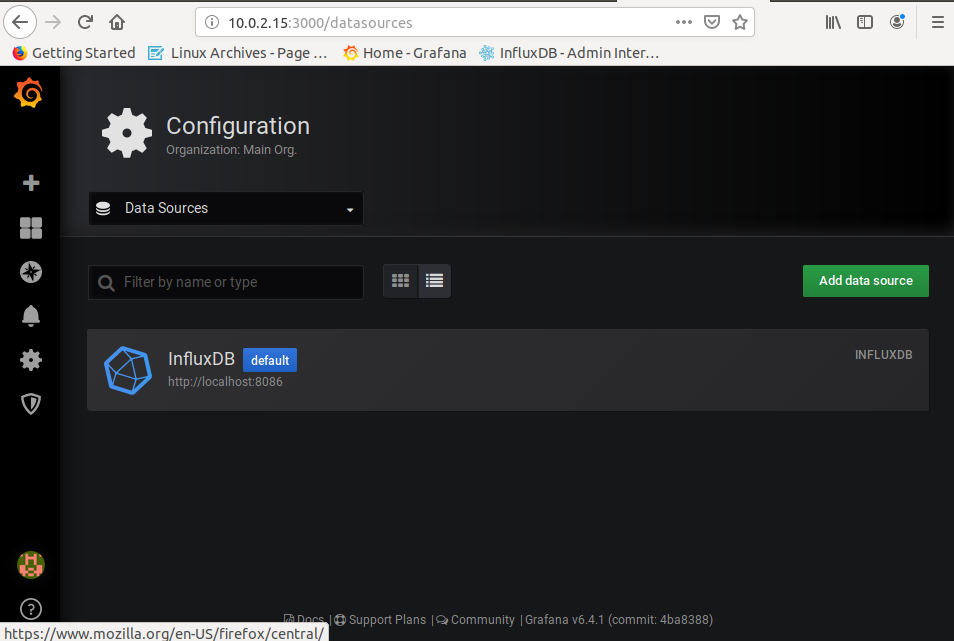Open Configuration gear icon in sidebar
954x641 pixels.
[30, 360]
